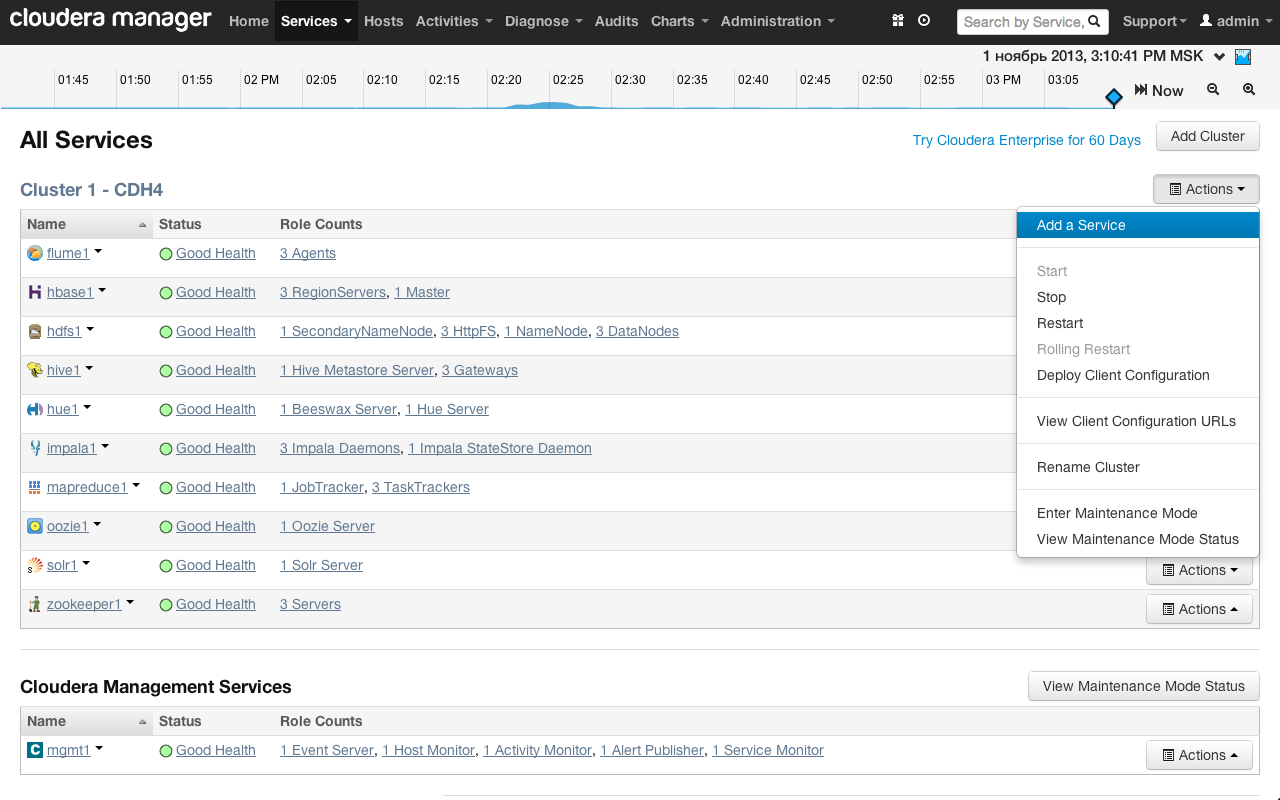Screen dimensions: 1280x800
Task: Click the flume1 service icon
Action: [x=35, y=253]
